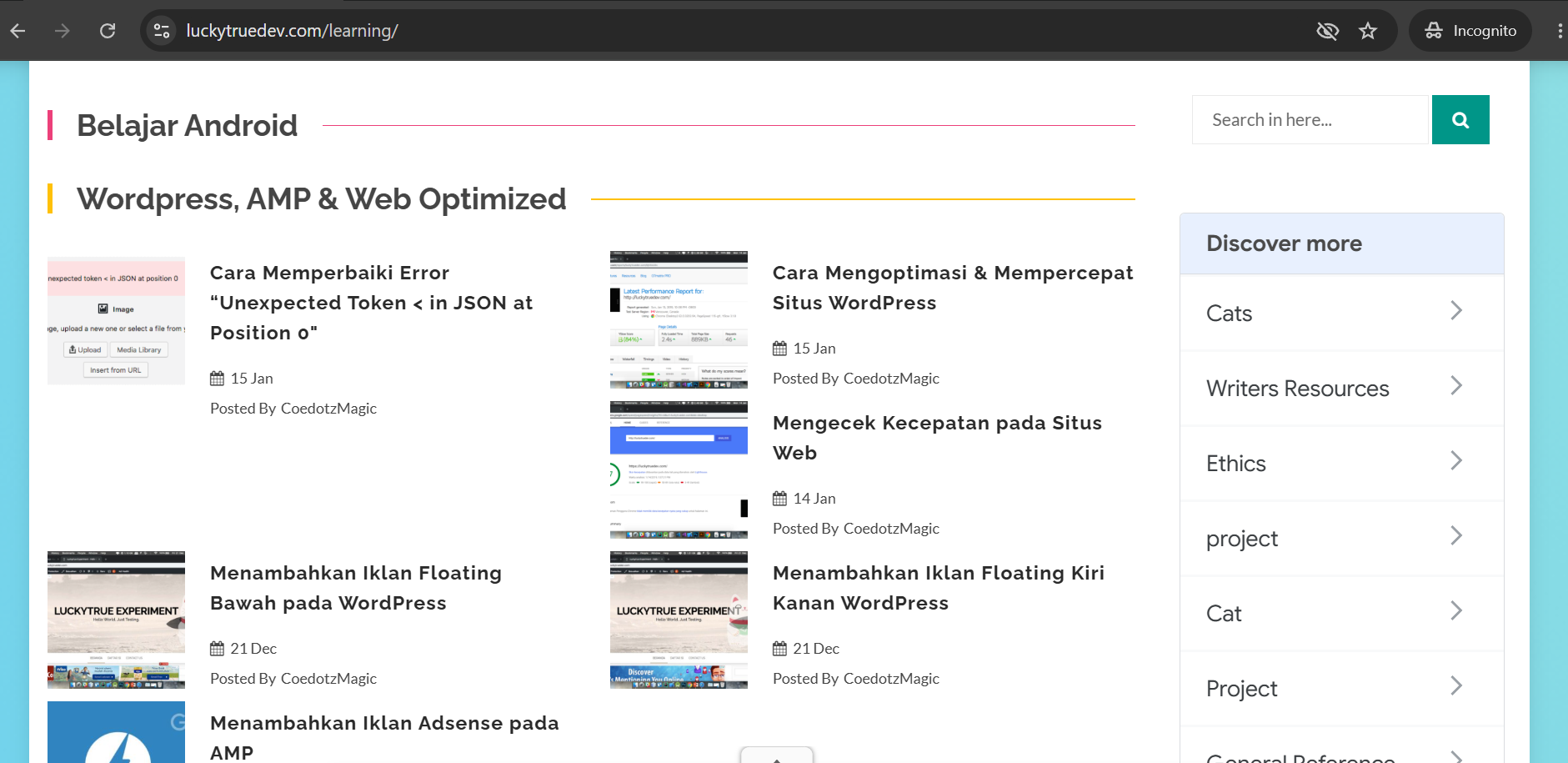Expand the Ethics chevron
The height and width of the screenshot is (763, 1568).
1456,461
